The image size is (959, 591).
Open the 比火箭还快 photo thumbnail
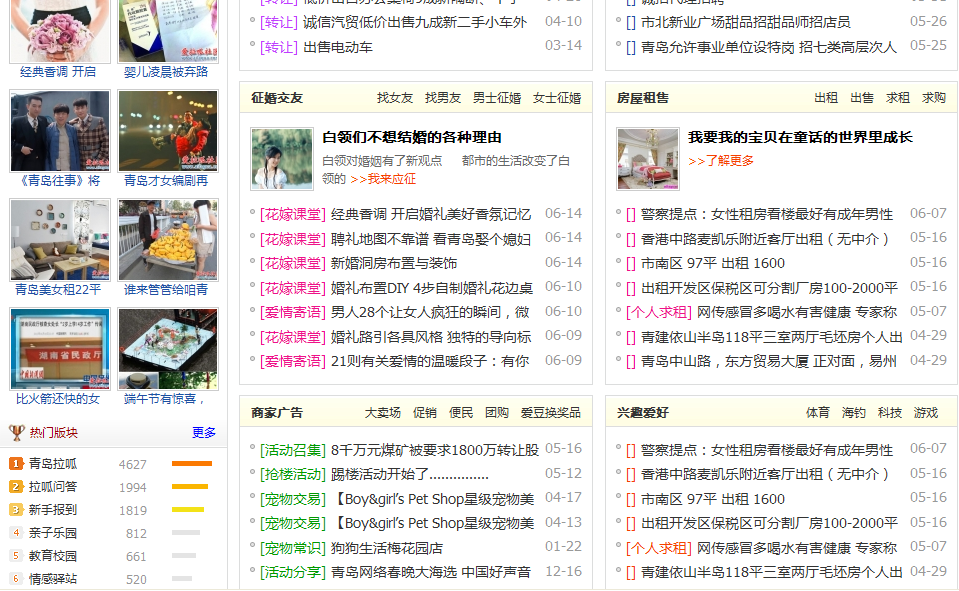tap(60, 349)
